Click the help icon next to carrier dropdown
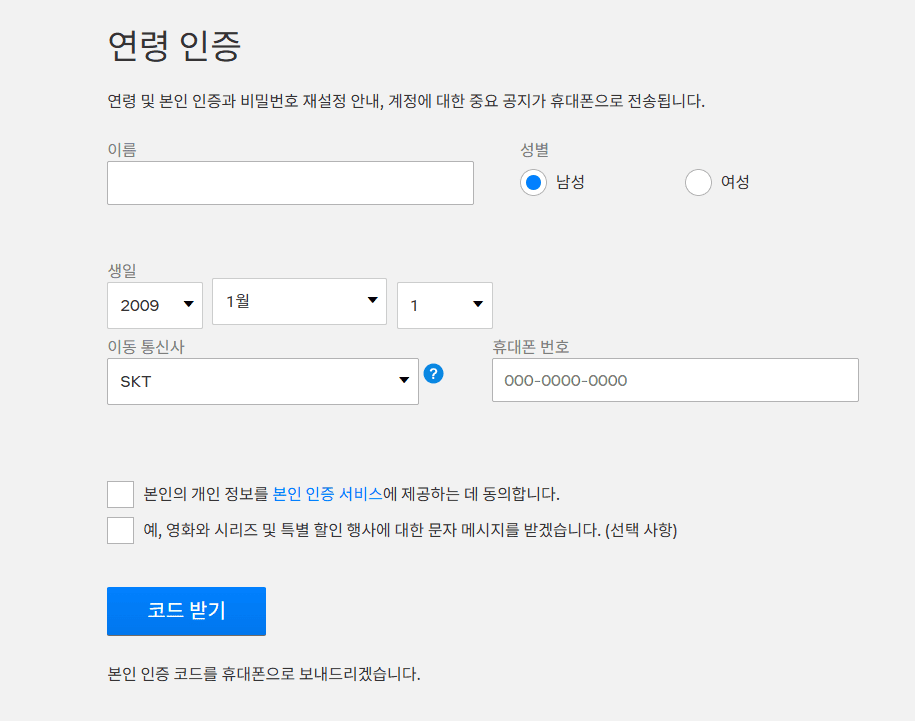The image size is (915, 721). (433, 374)
